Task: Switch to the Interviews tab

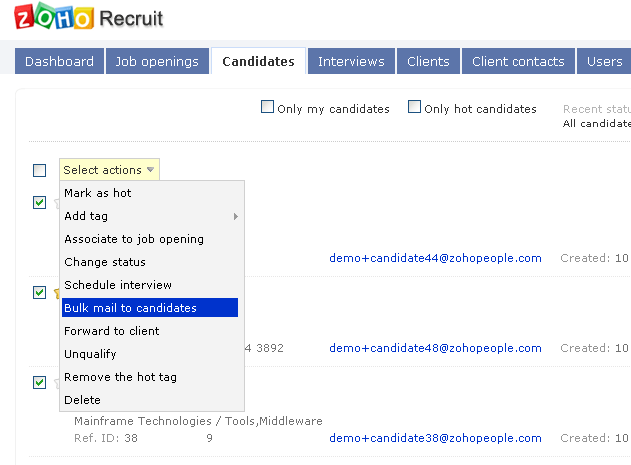Action: coord(351,61)
